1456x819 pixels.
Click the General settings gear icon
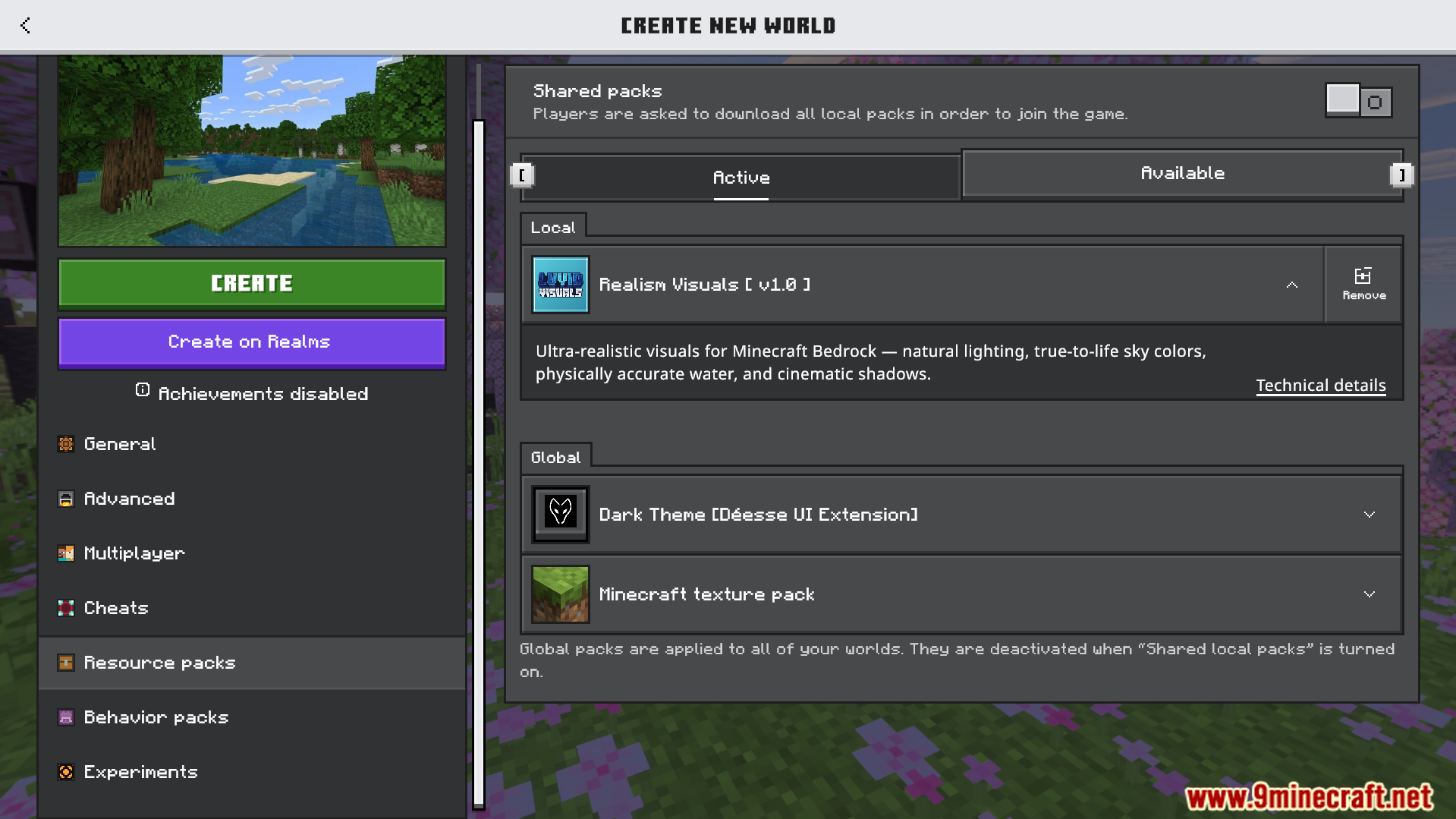66,444
